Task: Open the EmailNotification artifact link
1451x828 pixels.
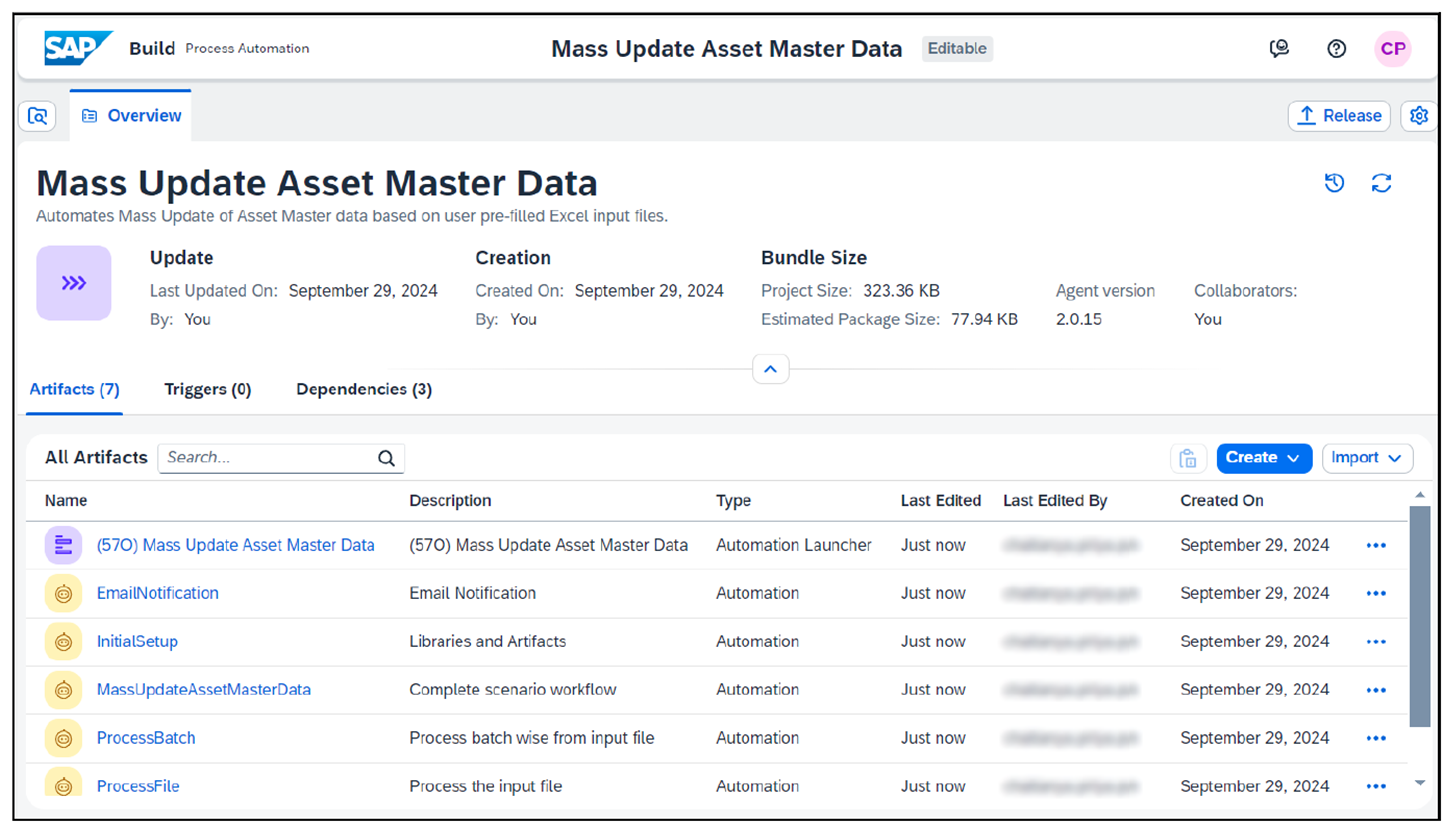Action: click(158, 593)
